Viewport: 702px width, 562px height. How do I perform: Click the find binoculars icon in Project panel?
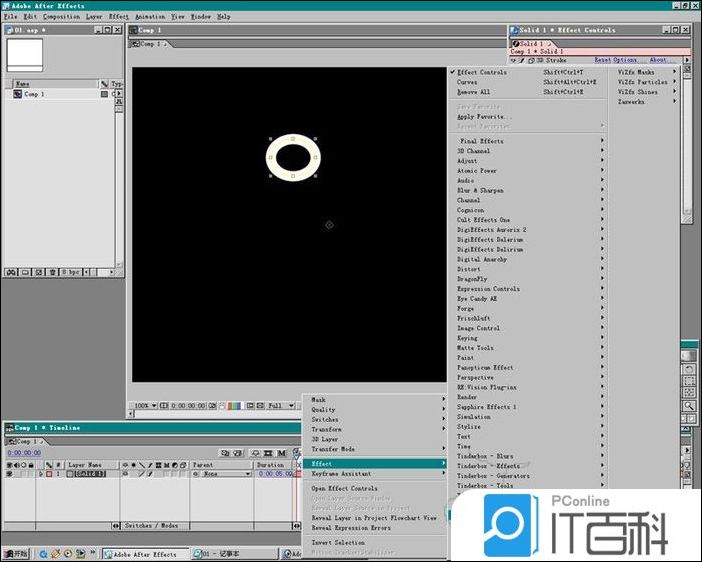[13, 272]
